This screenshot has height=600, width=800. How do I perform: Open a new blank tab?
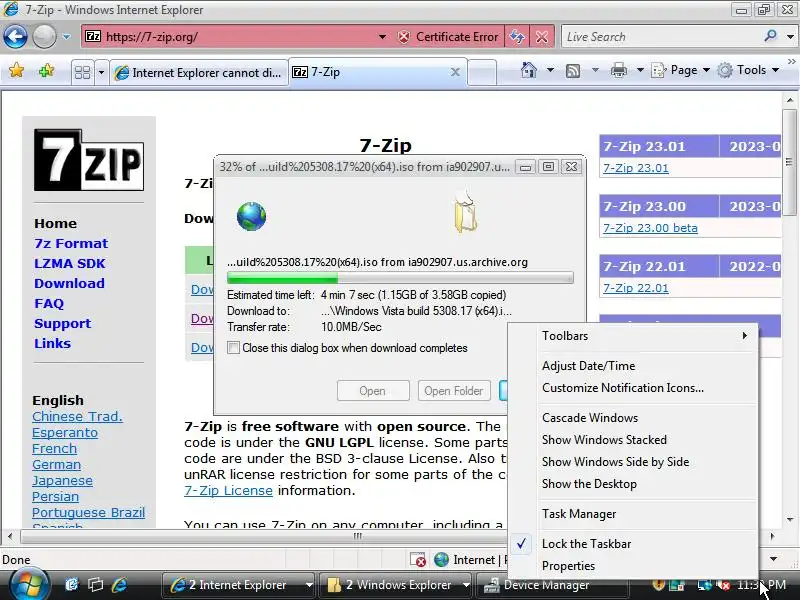click(482, 72)
